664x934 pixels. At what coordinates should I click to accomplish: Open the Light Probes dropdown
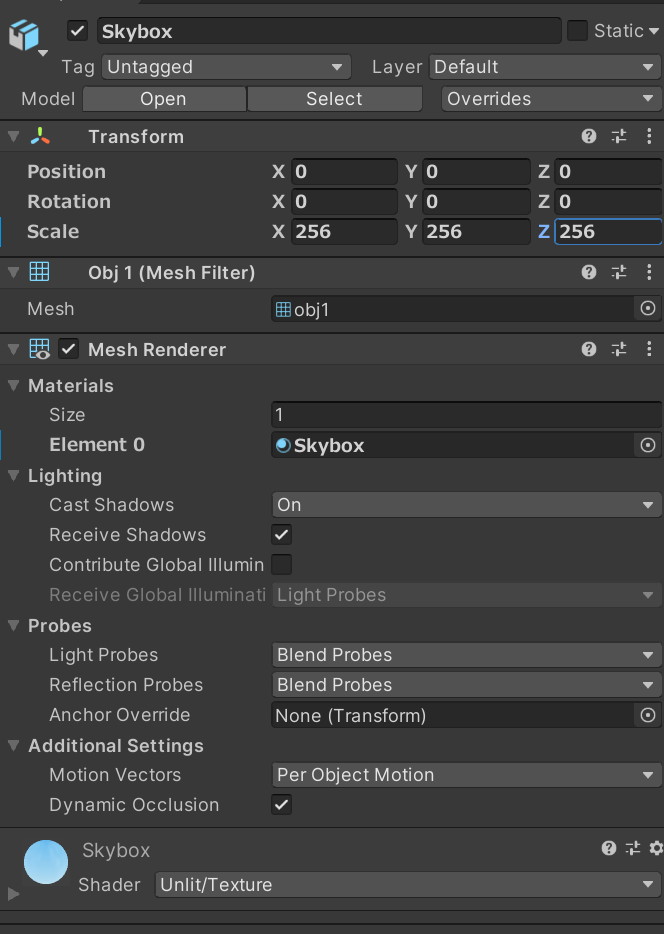point(466,655)
